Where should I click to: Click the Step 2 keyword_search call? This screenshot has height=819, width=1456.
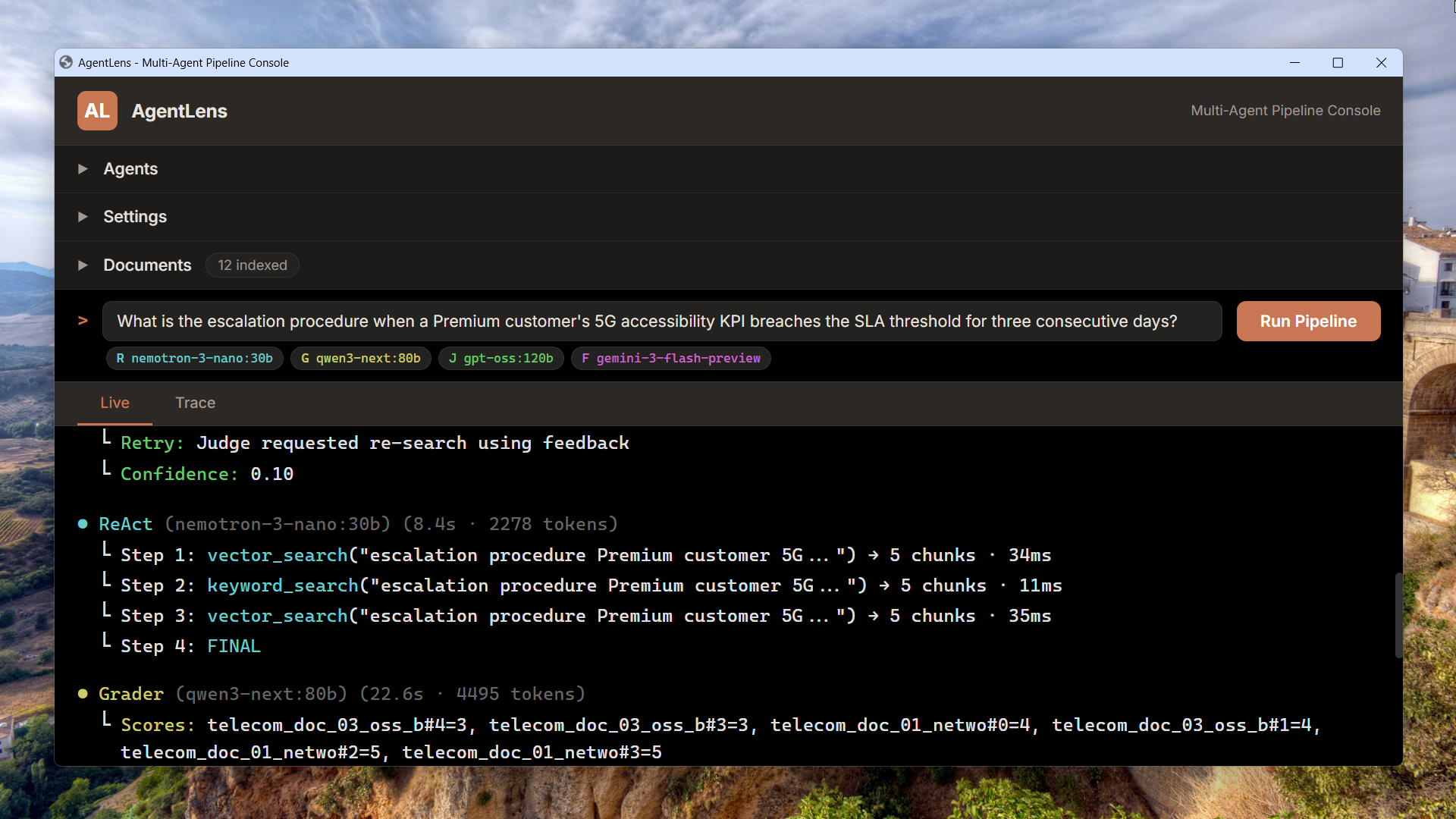coord(282,585)
